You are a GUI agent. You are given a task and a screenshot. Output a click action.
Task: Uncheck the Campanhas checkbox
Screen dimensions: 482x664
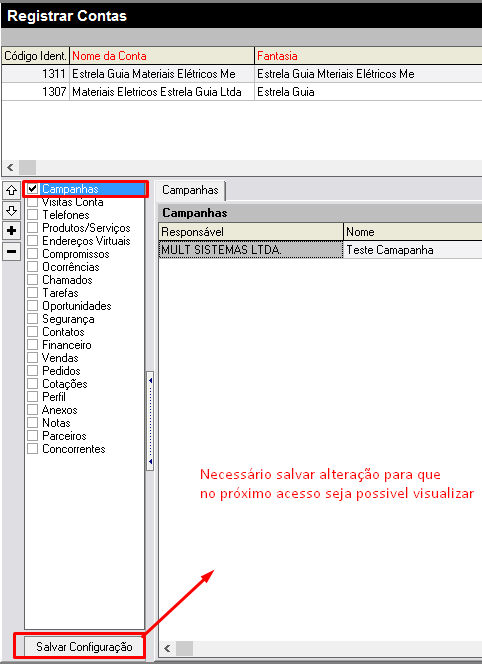(x=33, y=189)
